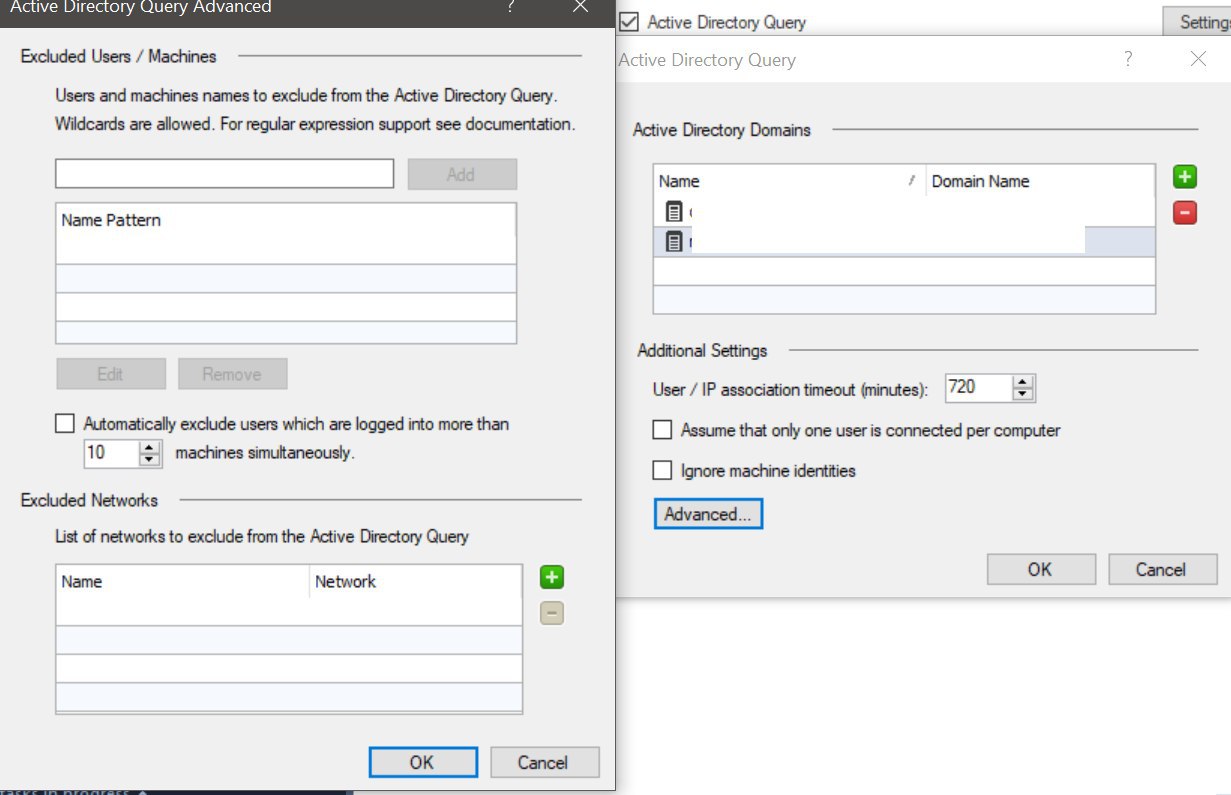Uncheck the Active Directory Query checkbox
The width and height of the screenshot is (1231, 795).
[629, 21]
